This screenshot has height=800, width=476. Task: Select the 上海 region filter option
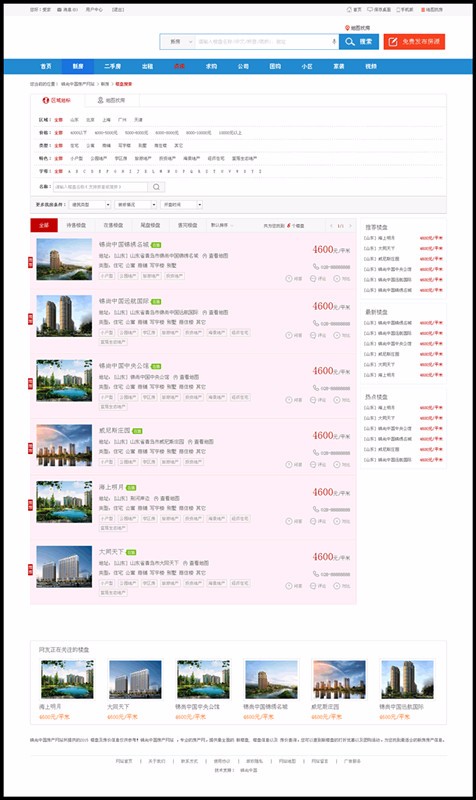106,120
